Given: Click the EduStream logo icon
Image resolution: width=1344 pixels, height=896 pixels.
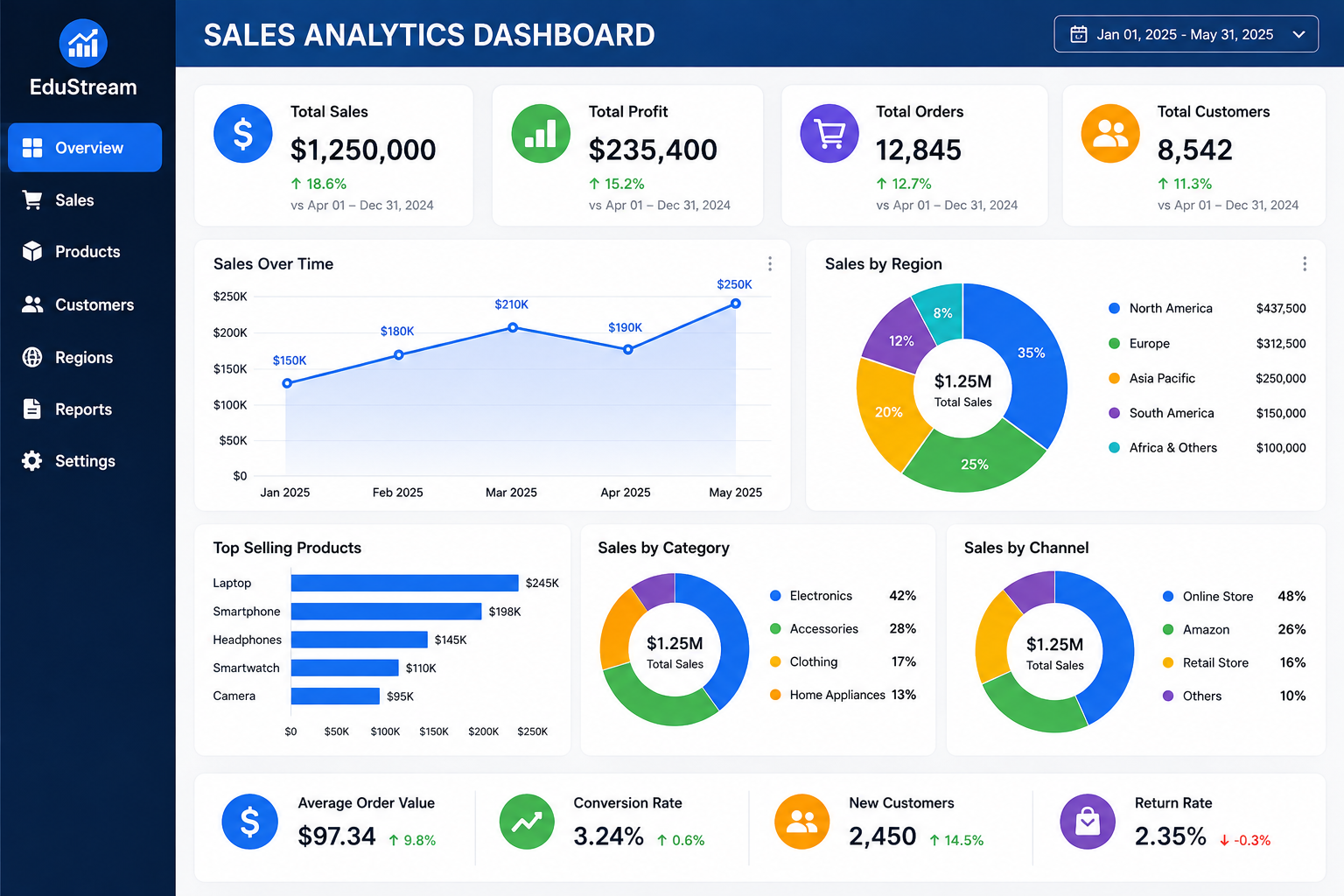Looking at the screenshot, I should tap(83, 43).
